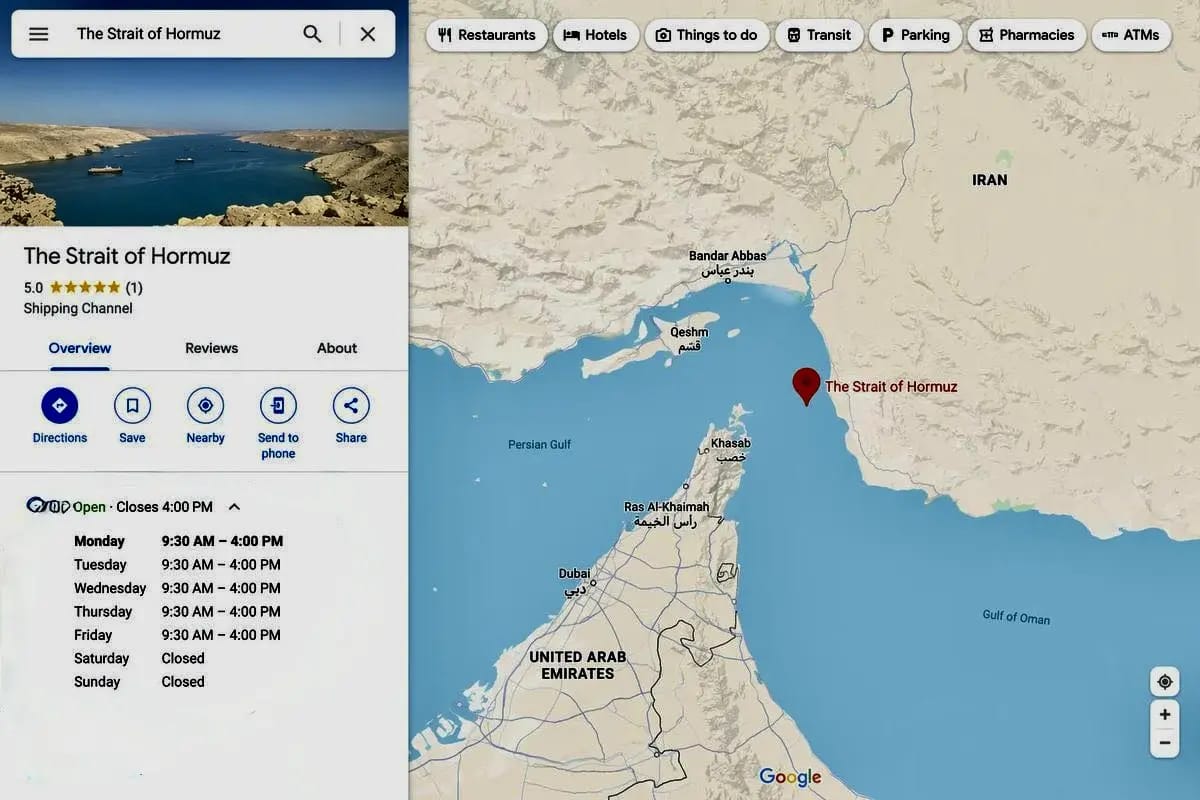Click the Wednesday hours row

click(177, 588)
